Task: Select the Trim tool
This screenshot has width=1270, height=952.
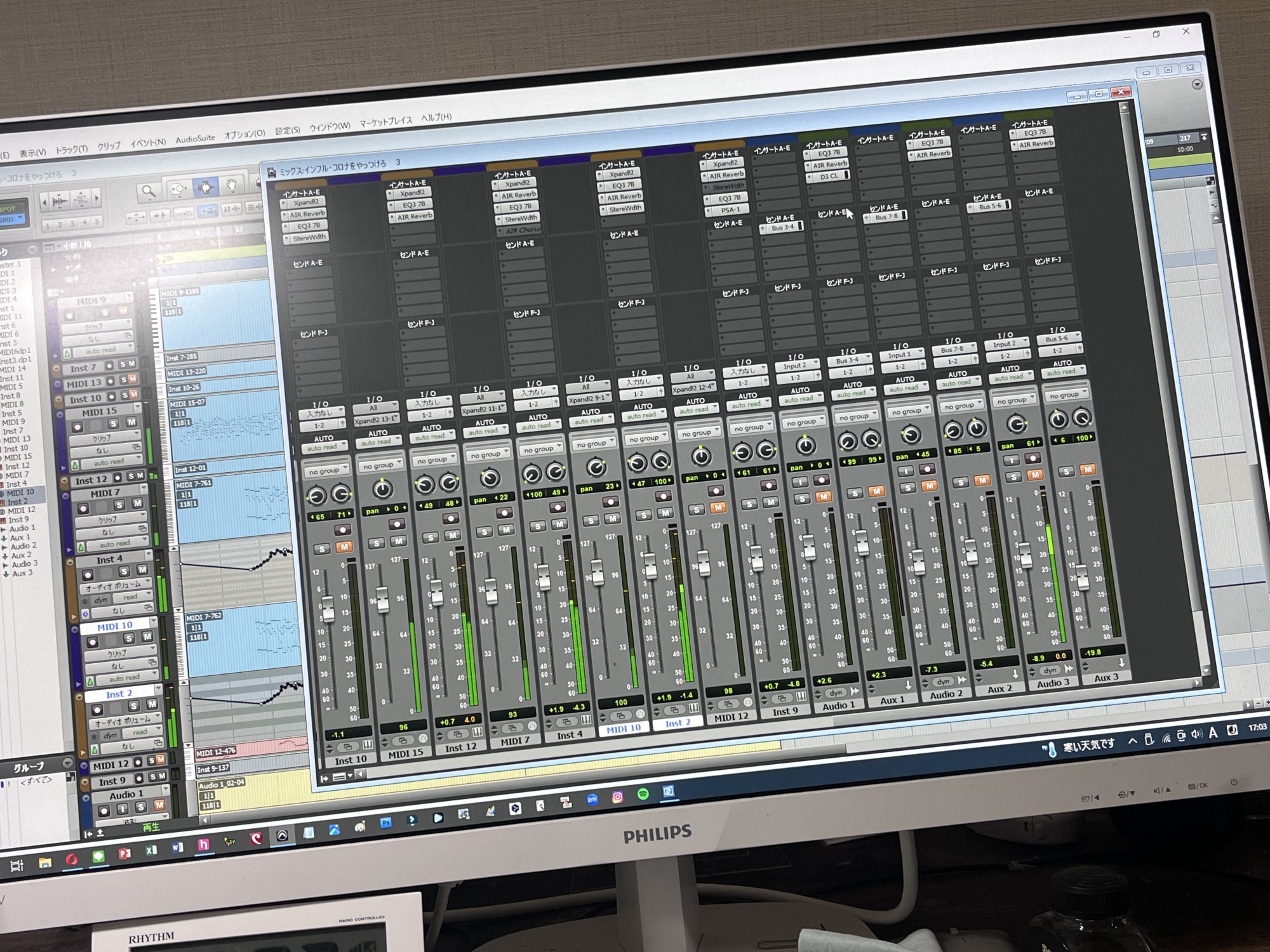Action: tap(178, 189)
